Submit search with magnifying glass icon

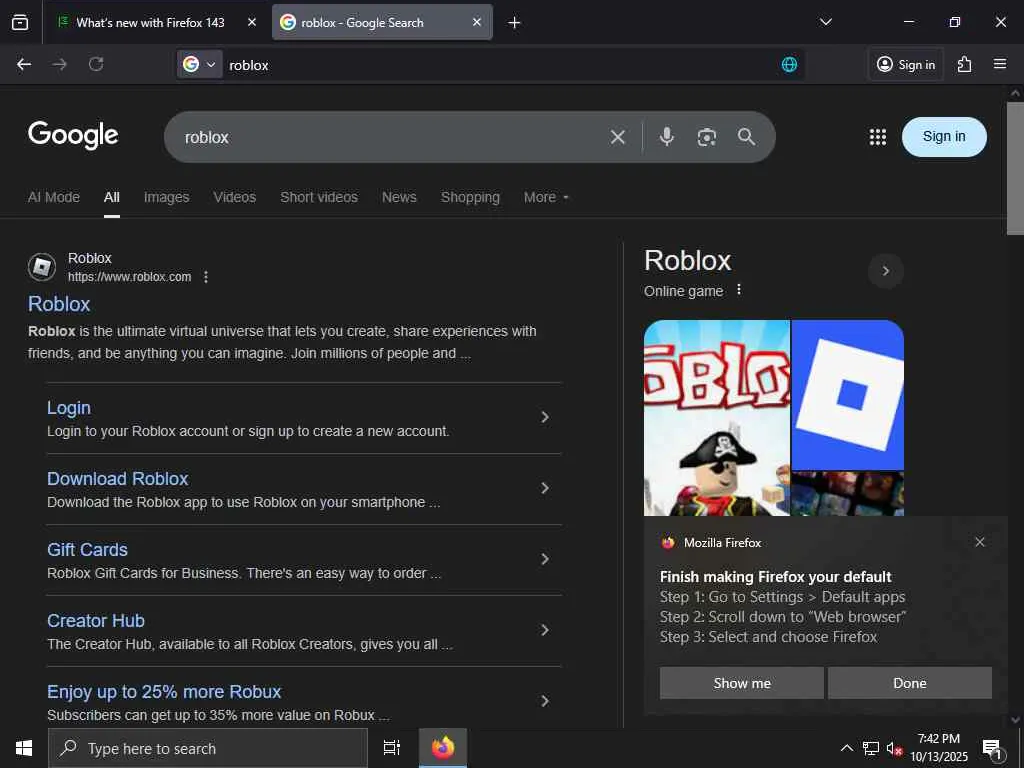pyautogui.click(x=746, y=136)
